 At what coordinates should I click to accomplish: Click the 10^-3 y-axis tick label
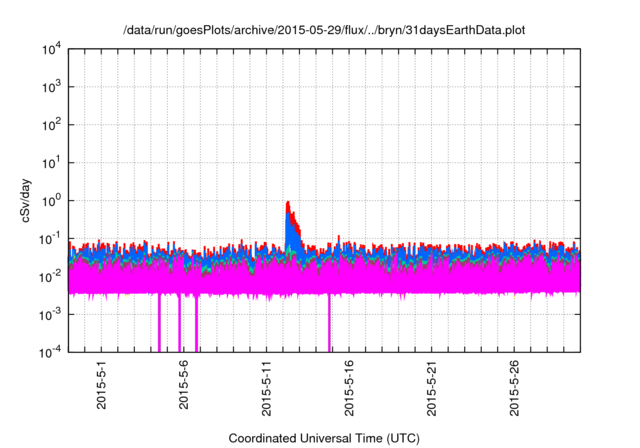tap(50, 315)
